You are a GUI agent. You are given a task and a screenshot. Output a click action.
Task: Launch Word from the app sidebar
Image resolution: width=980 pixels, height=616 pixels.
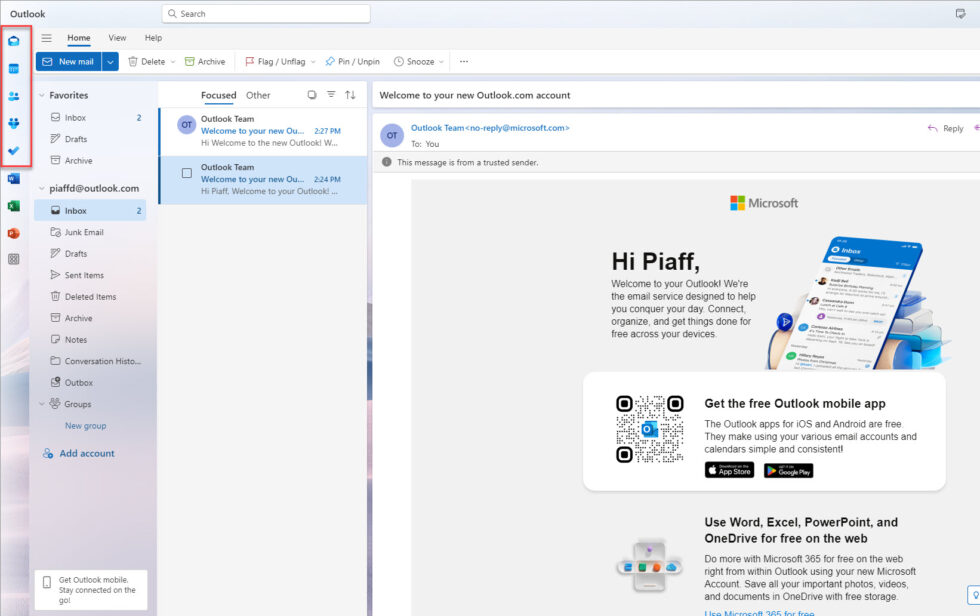[13, 178]
